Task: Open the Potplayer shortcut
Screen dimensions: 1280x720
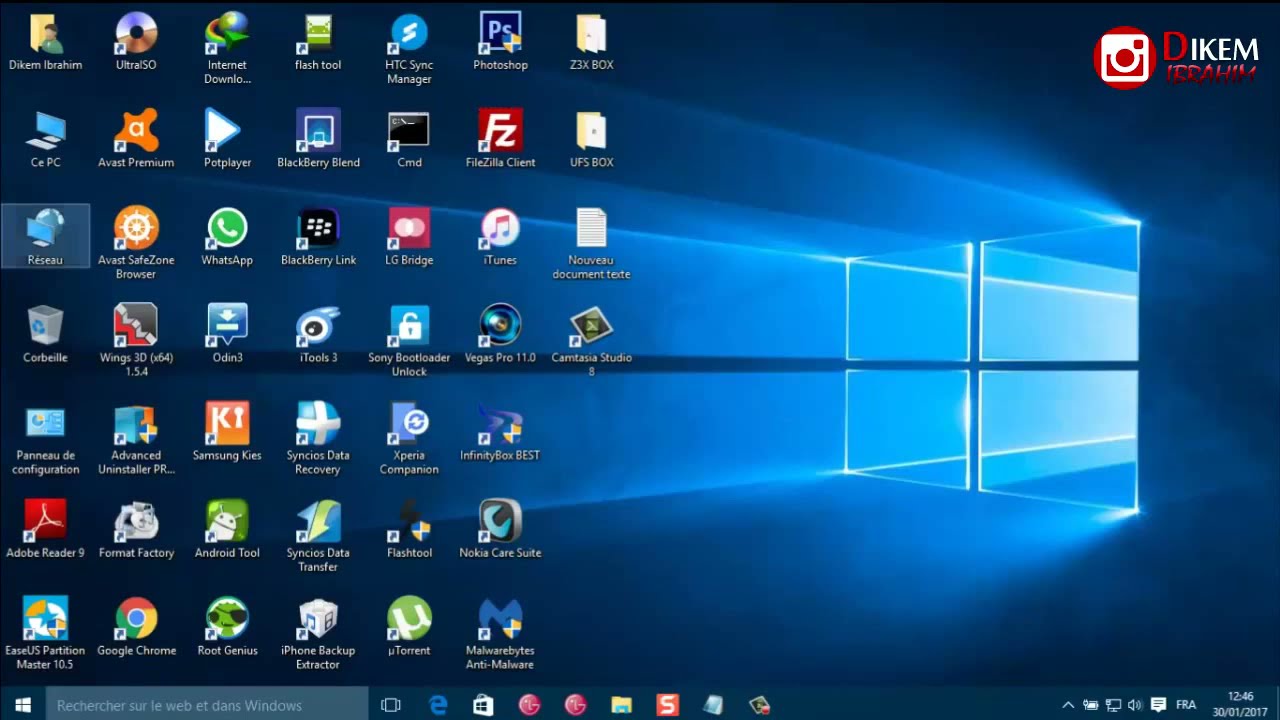Action: coord(227,139)
